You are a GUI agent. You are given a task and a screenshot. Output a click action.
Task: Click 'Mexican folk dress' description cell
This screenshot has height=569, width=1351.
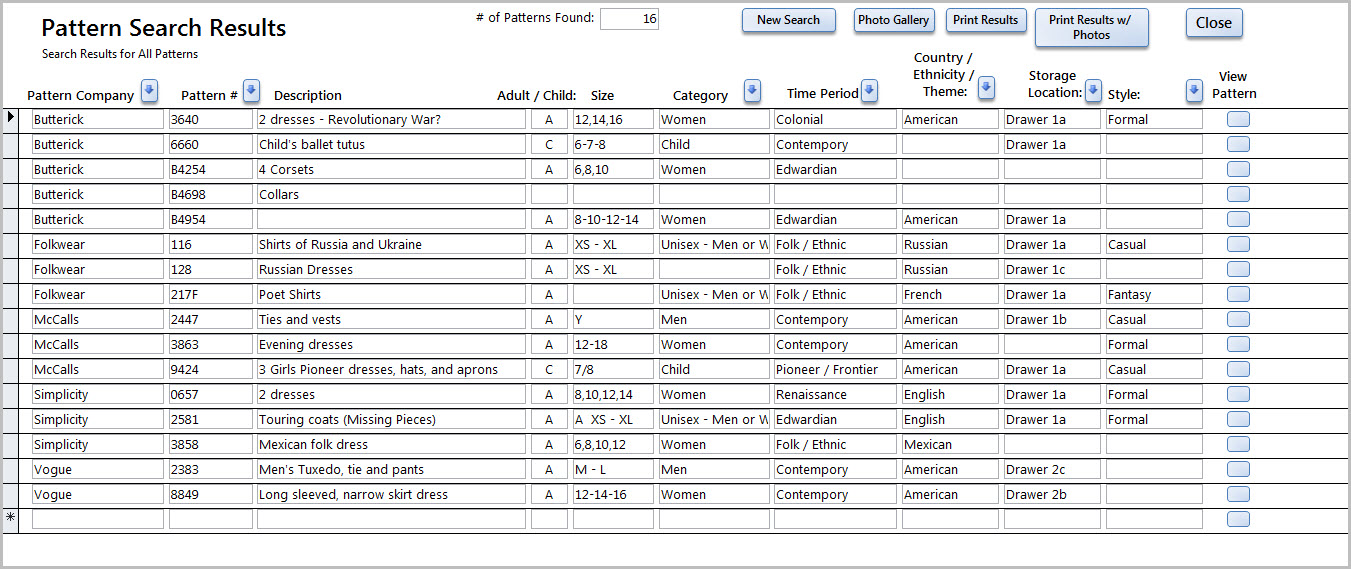(391, 445)
